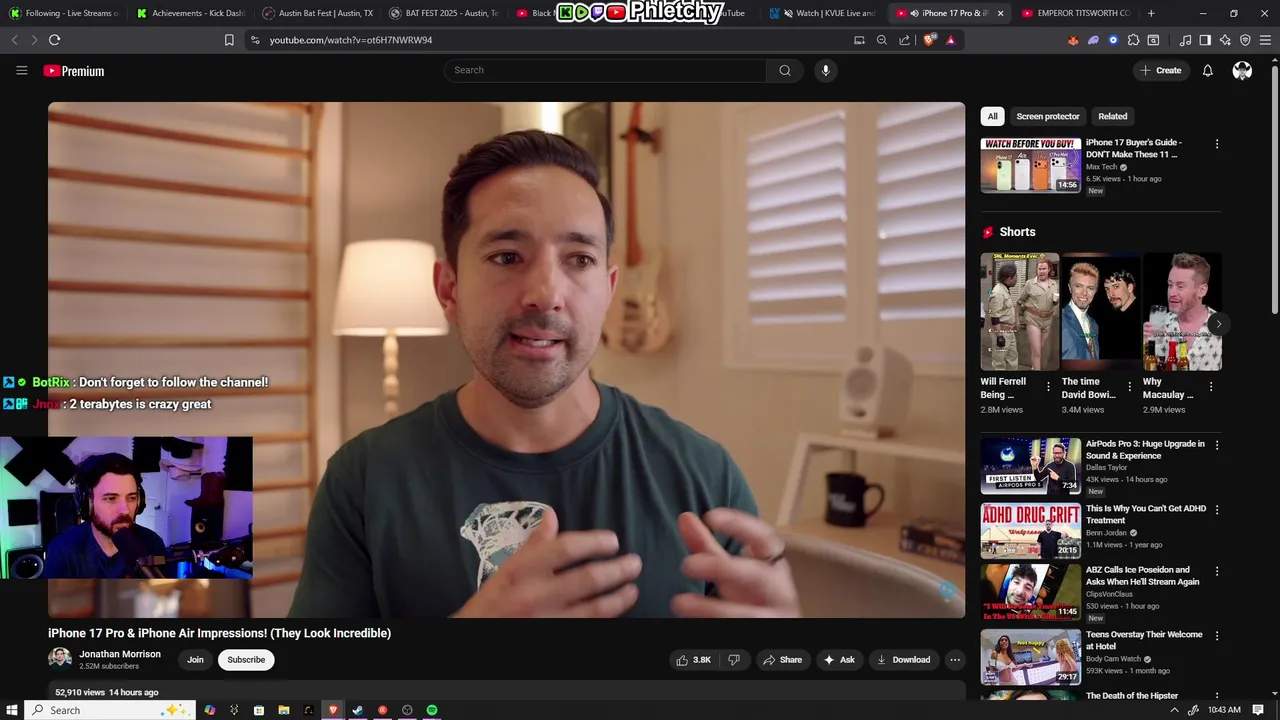
Task: Open options for Can't Get ADHD Treatment video
Action: [x=1217, y=510]
